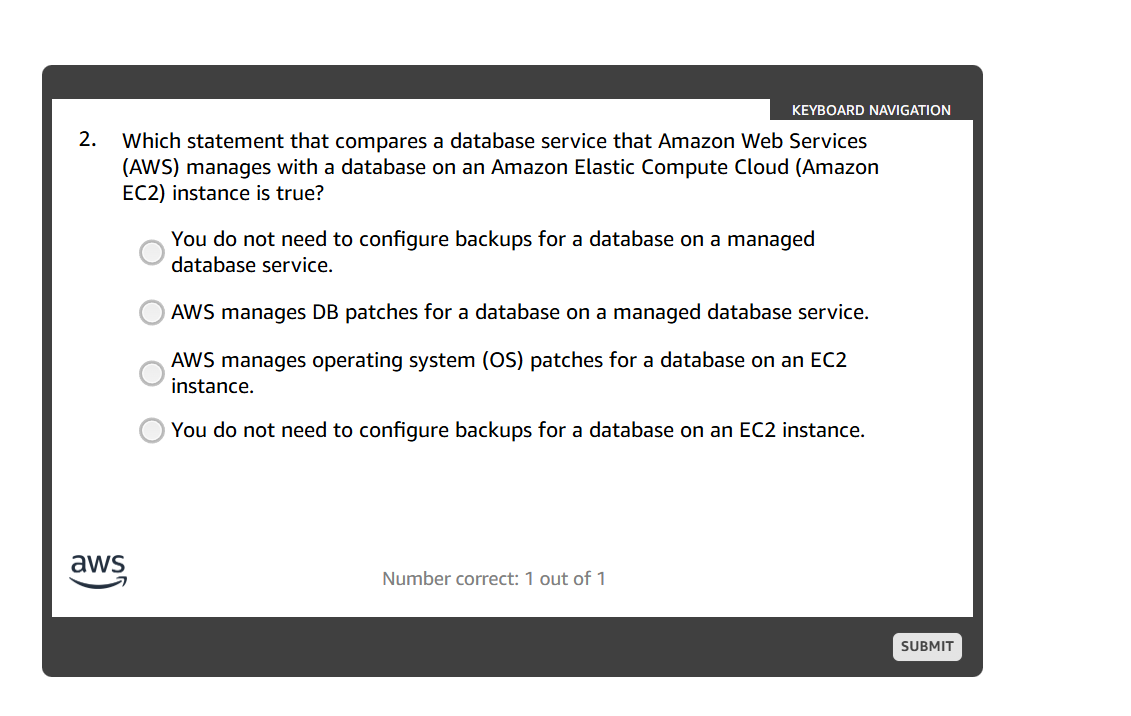This screenshot has width=1131, height=716.
Task: Click the option text mentioning managed database service patches
Action: [x=520, y=312]
